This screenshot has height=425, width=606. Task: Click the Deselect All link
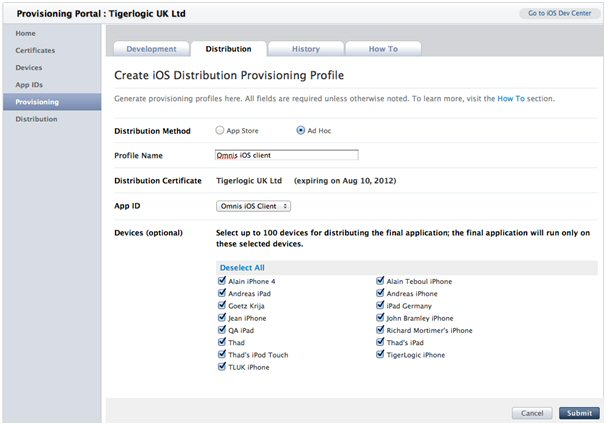241,268
